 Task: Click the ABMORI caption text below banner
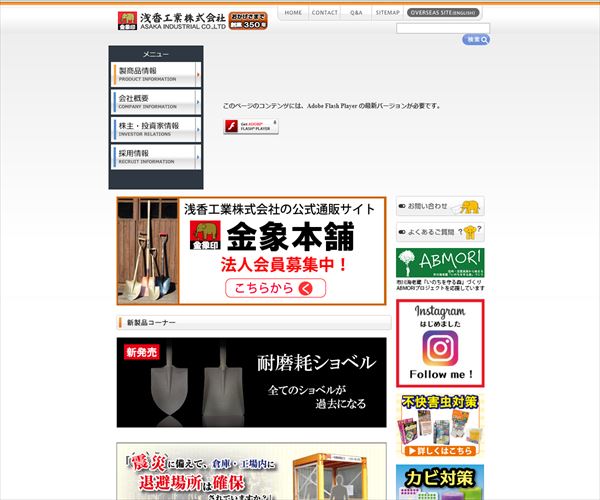[x=440, y=285]
